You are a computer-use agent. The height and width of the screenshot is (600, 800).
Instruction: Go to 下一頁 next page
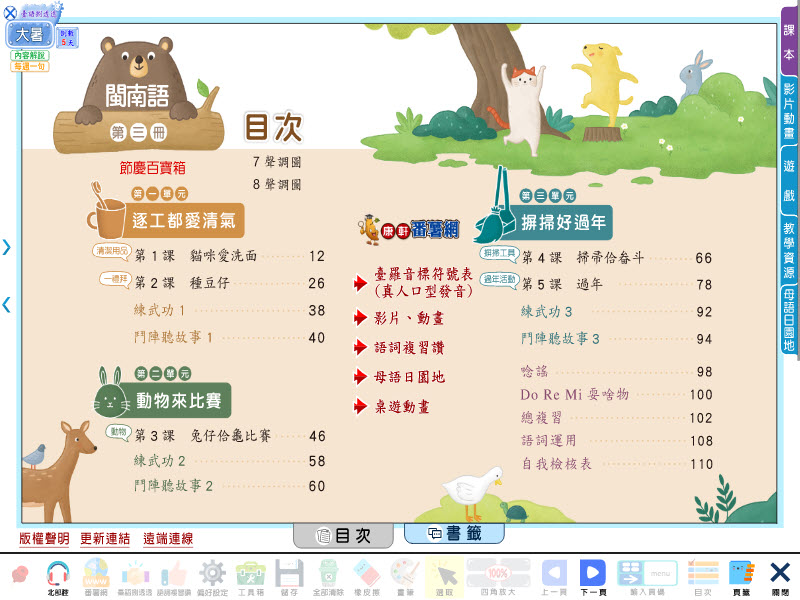coord(593,574)
